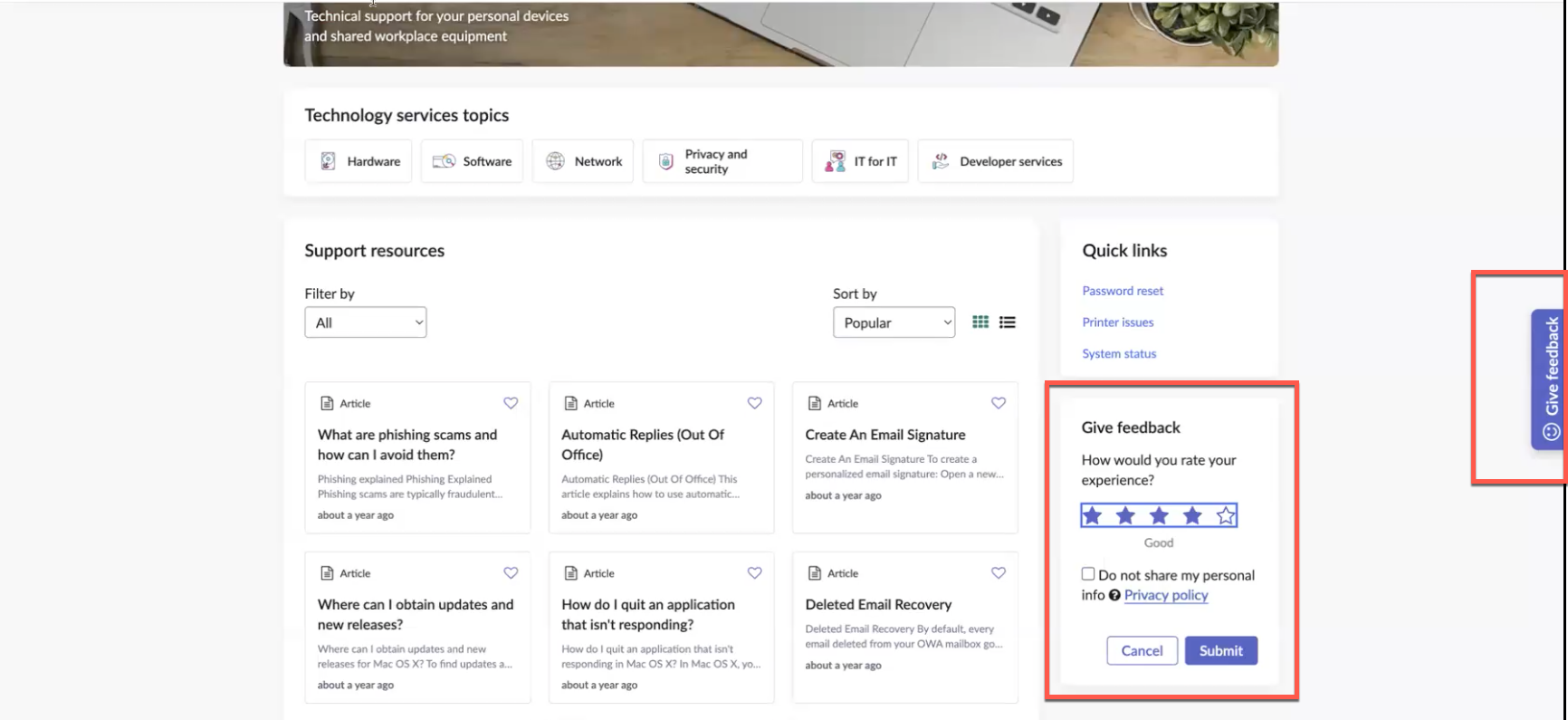Click the IT for IT people icon
The image size is (1568, 720).
click(835, 161)
